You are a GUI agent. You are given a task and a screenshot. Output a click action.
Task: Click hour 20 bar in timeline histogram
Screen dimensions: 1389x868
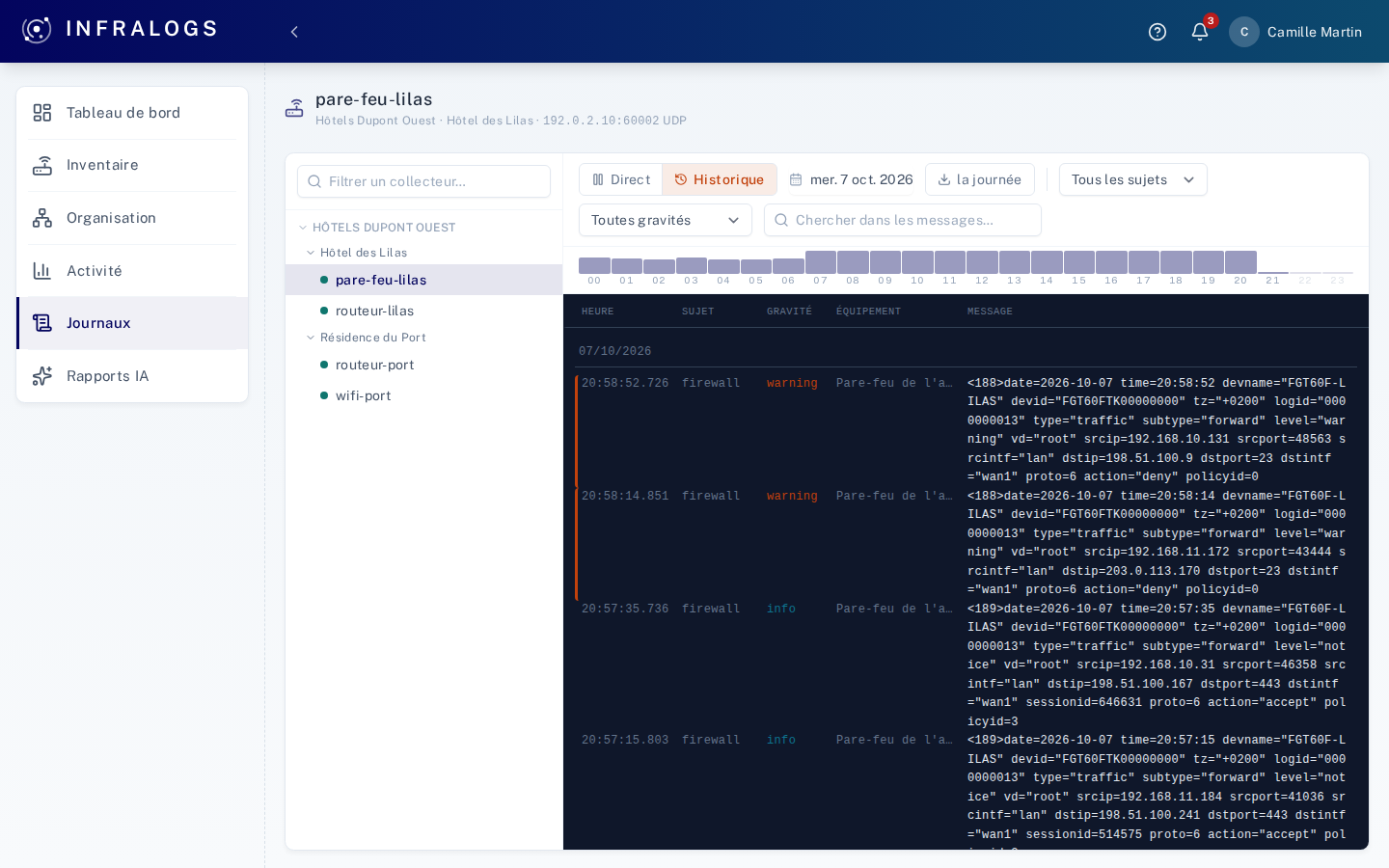pos(1240,262)
